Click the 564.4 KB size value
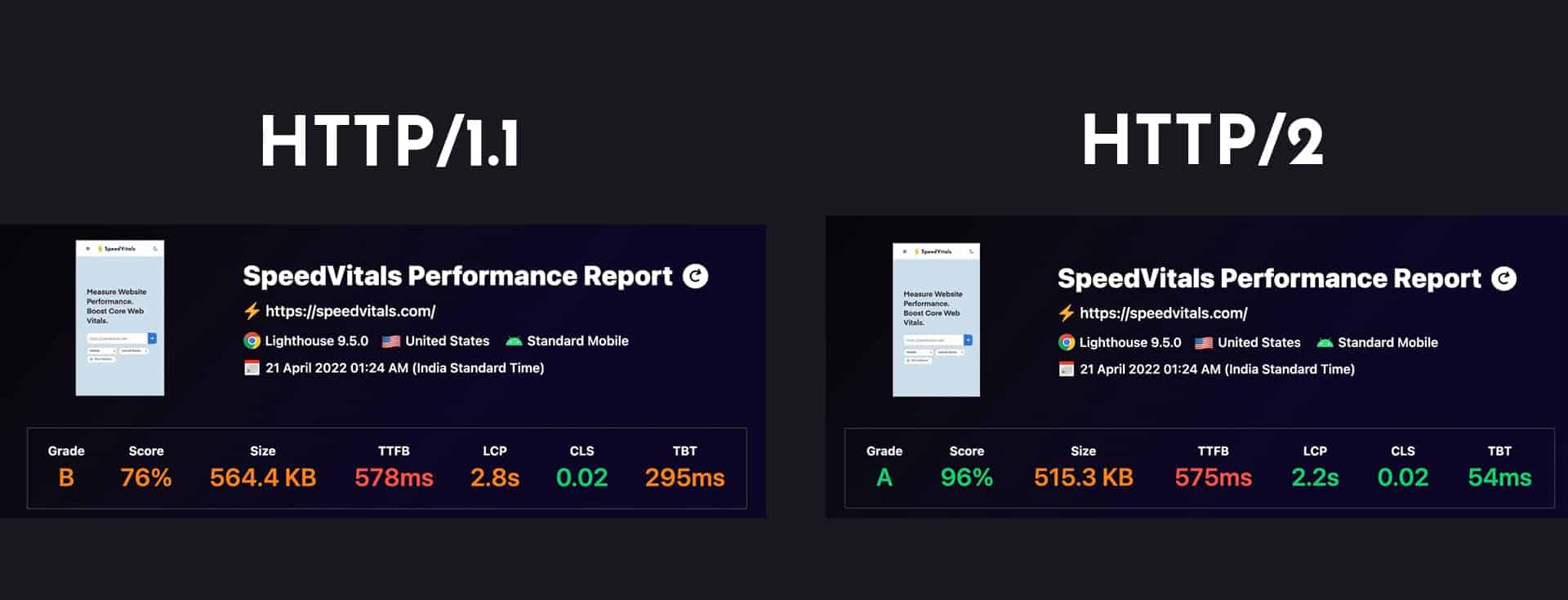The height and width of the screenshot is (600, 1568). 263,478
